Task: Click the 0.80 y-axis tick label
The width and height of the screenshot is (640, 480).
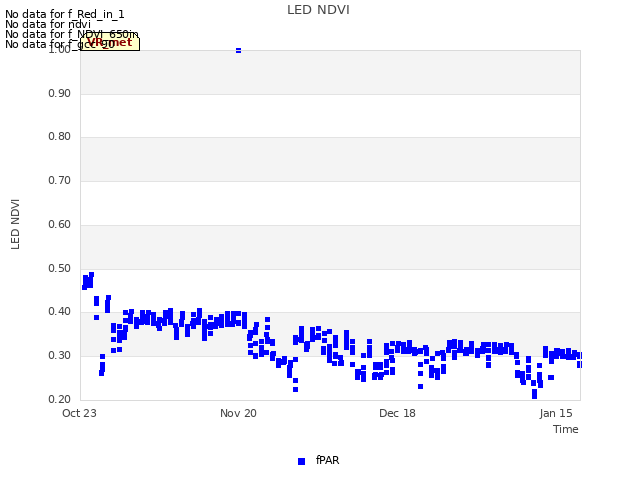Action: [x=60, y=136]
